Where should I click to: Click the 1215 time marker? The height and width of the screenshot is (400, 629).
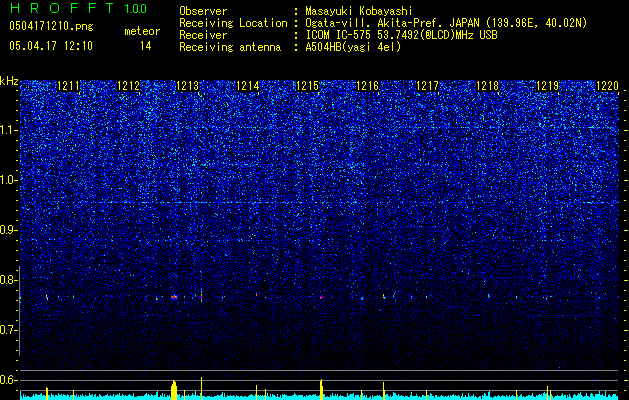307,86
